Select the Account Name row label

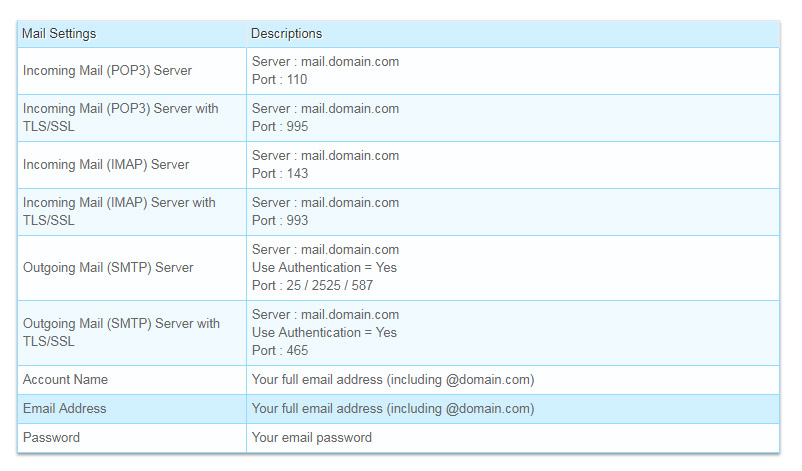point(65,380)
